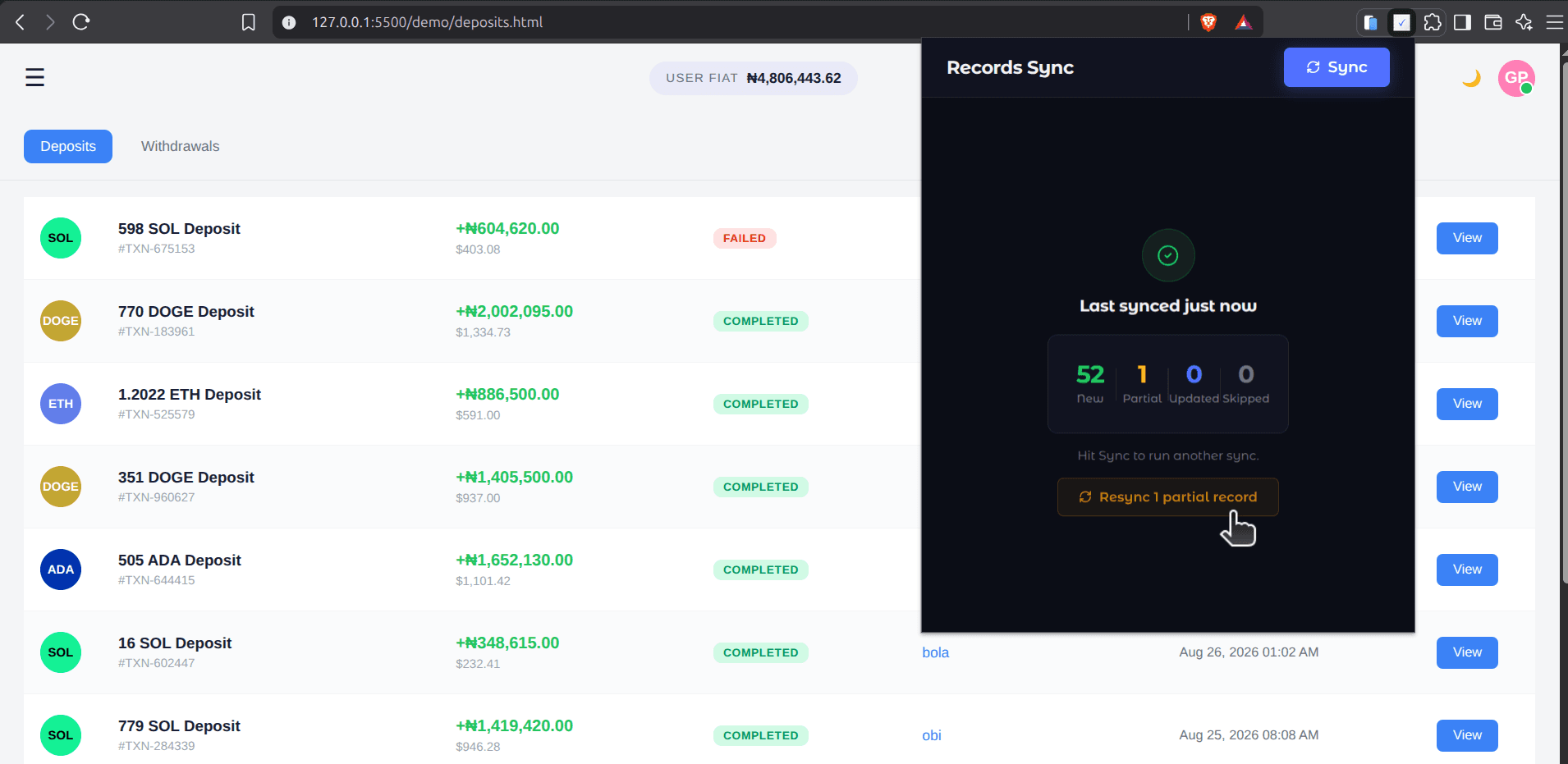Open the browser main menu
This screenshot has width=1568, height=764.
coord(1554,22)
